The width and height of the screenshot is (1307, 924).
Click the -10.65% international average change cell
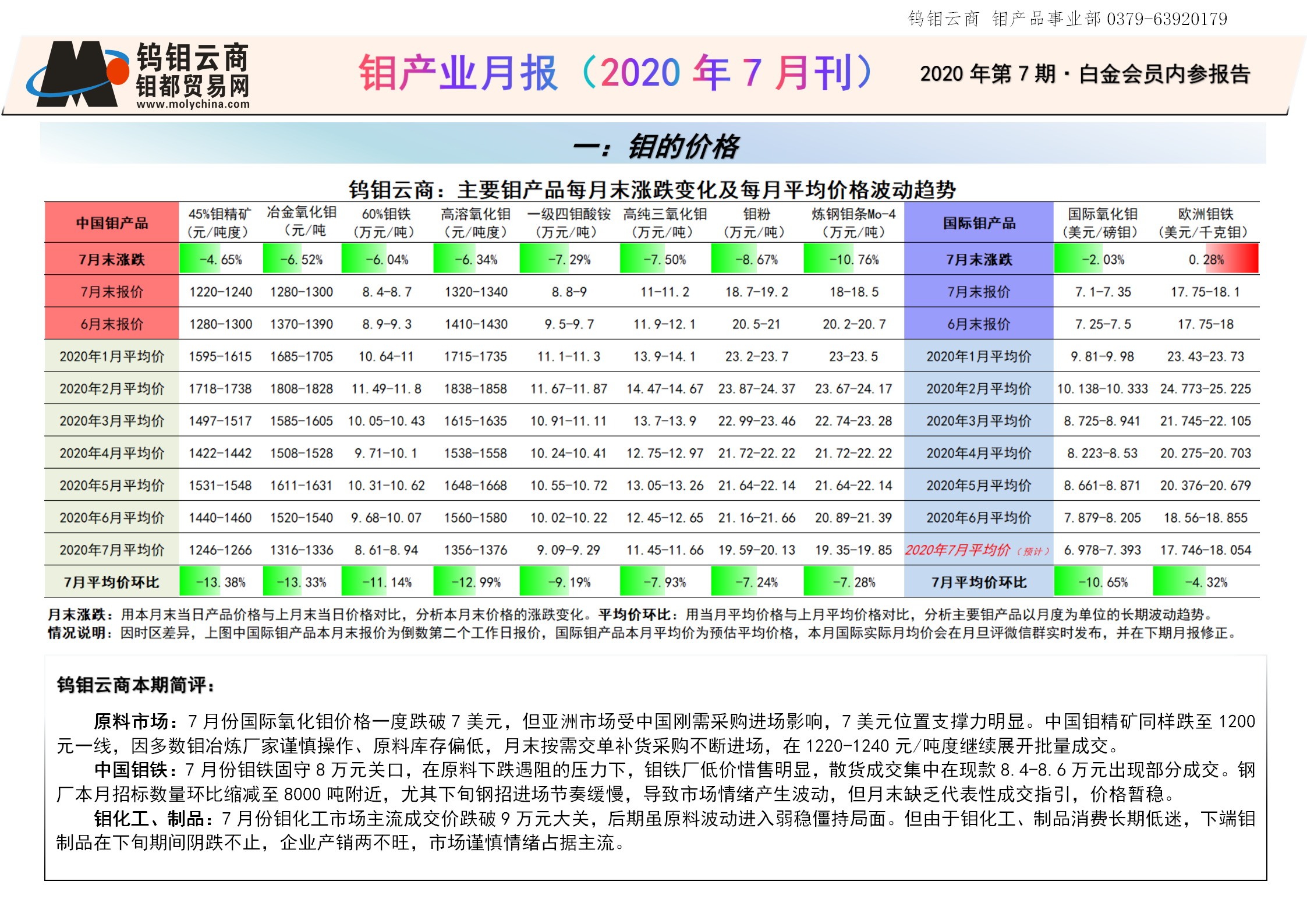(1103, 582)
